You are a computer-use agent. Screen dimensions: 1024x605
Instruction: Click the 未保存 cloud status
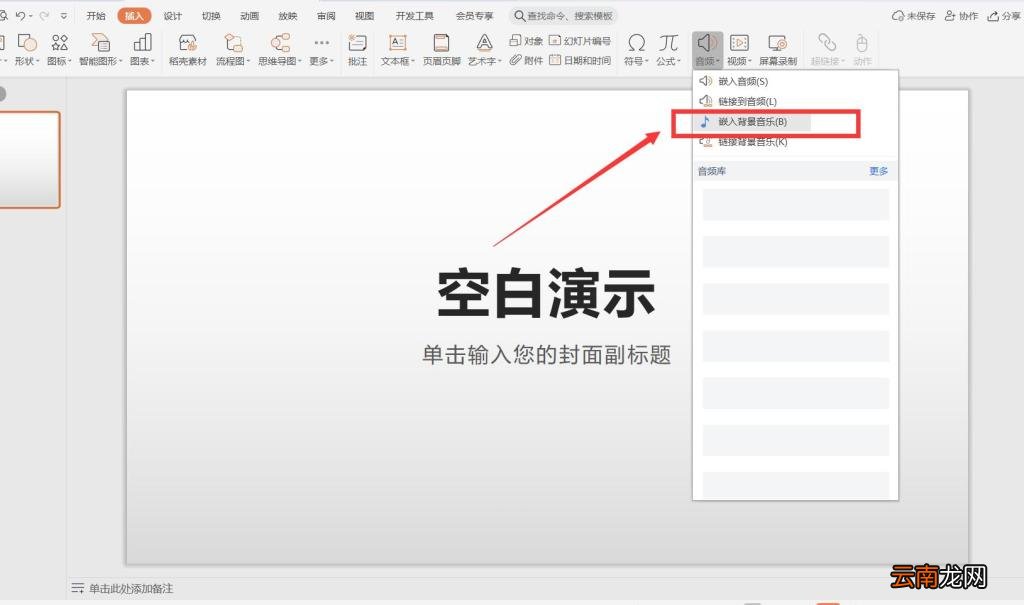click(x=914, y=16)
